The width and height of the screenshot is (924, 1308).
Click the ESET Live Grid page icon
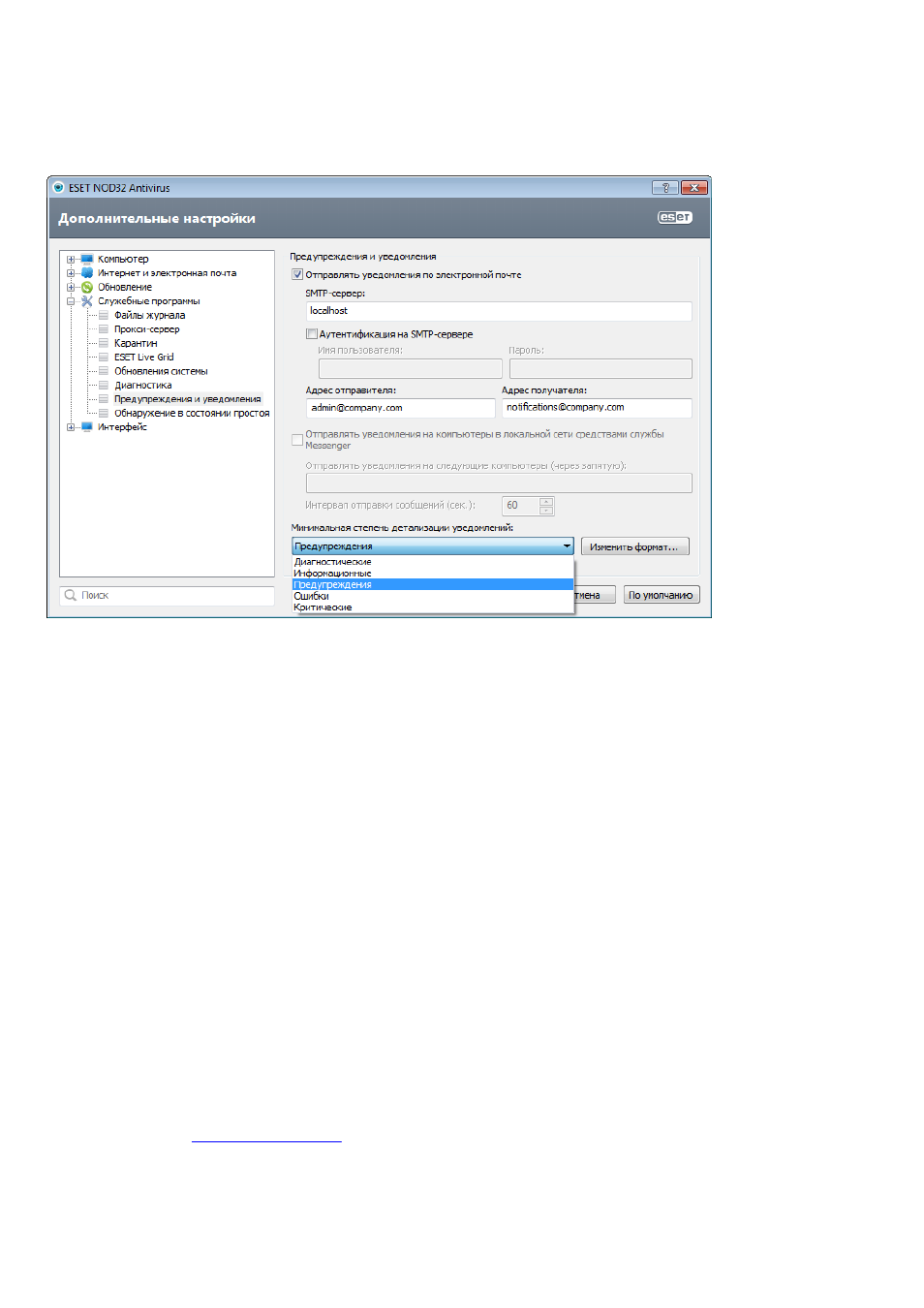(104, 358)
